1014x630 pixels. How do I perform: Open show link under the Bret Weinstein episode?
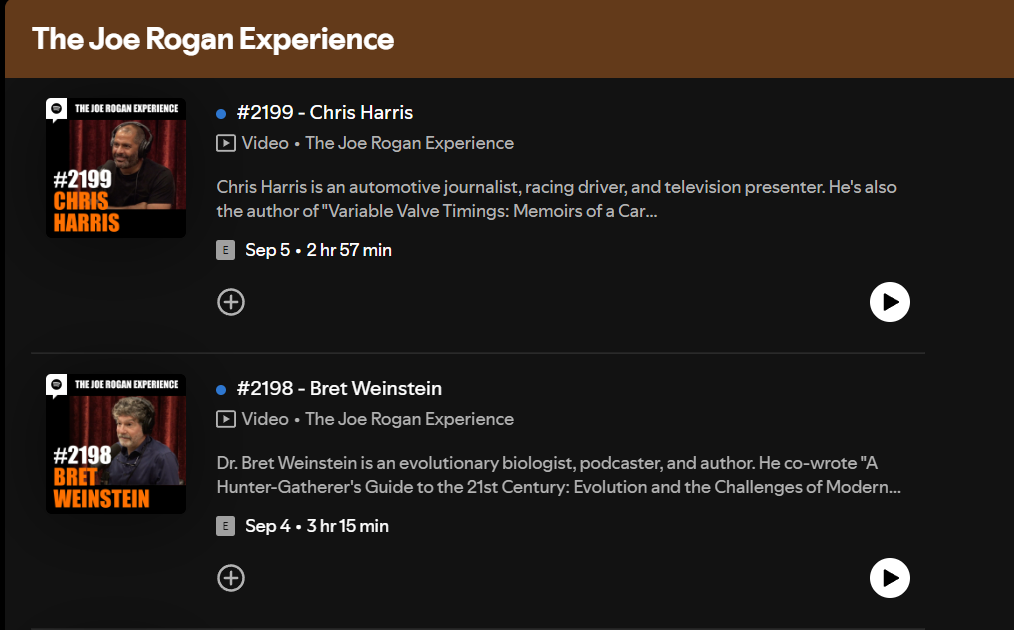click(x=409, y=419)
